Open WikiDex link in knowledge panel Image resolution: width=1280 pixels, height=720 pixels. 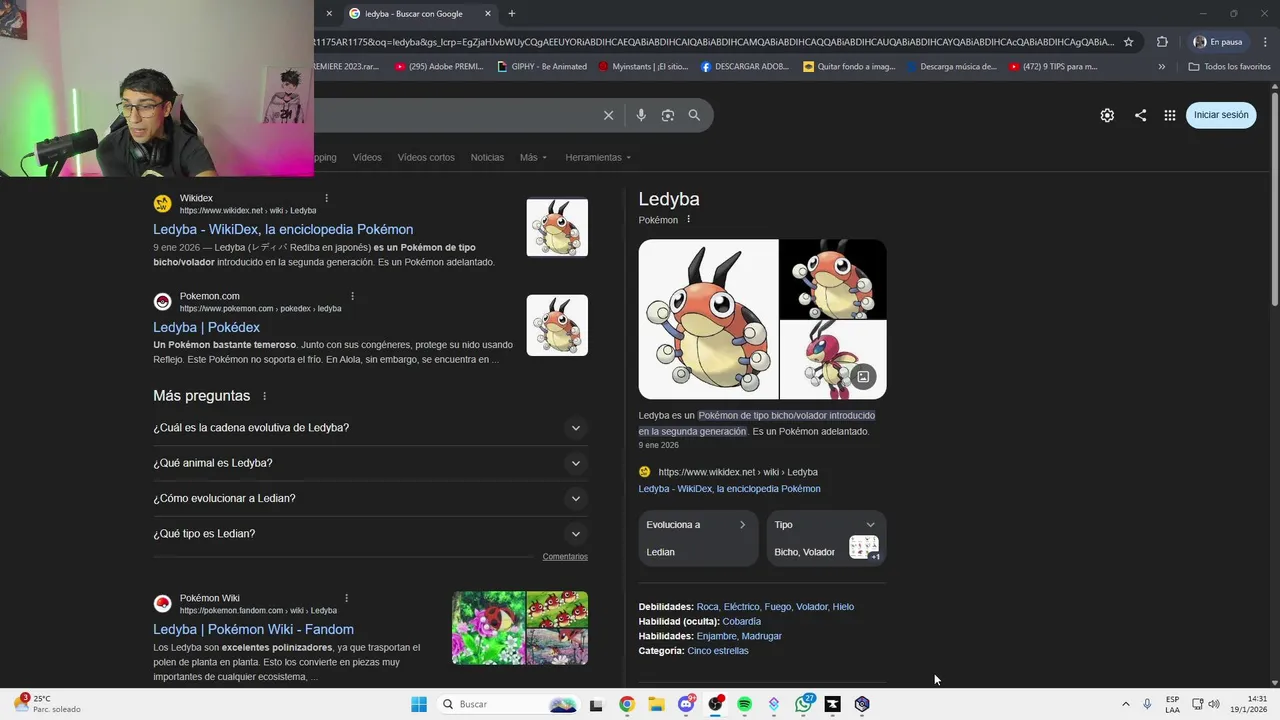729,489
